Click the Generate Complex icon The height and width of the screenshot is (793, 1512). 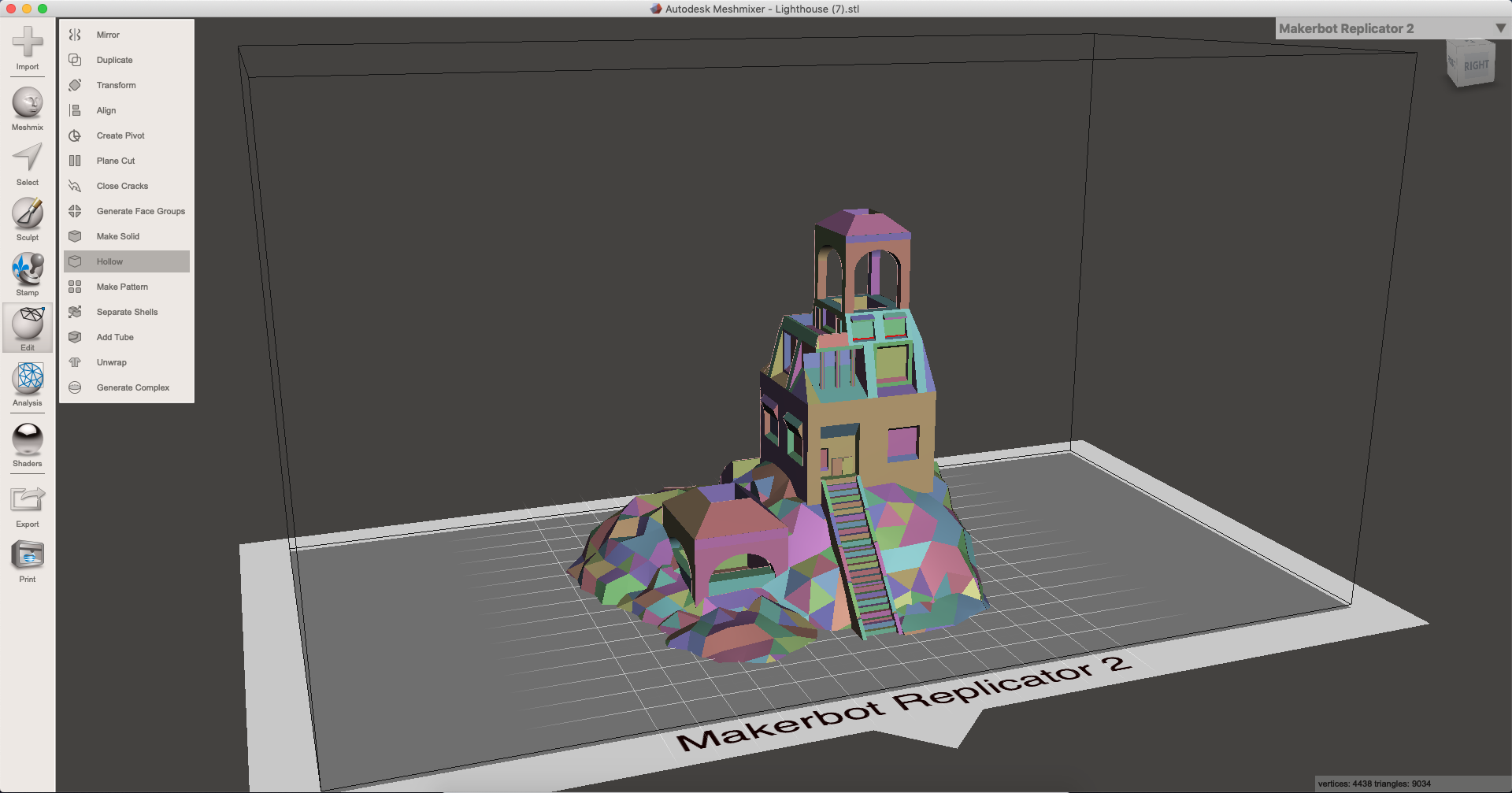75,387
